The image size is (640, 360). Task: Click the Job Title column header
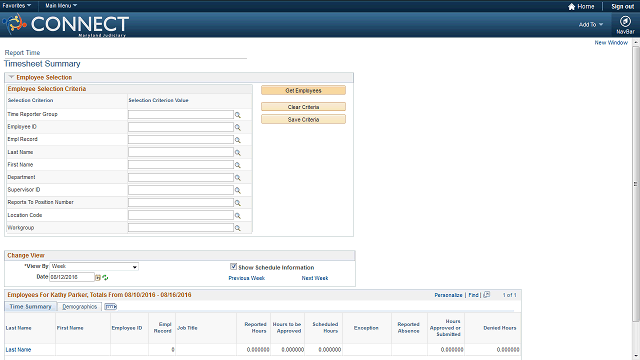click(x=187, y=328)
